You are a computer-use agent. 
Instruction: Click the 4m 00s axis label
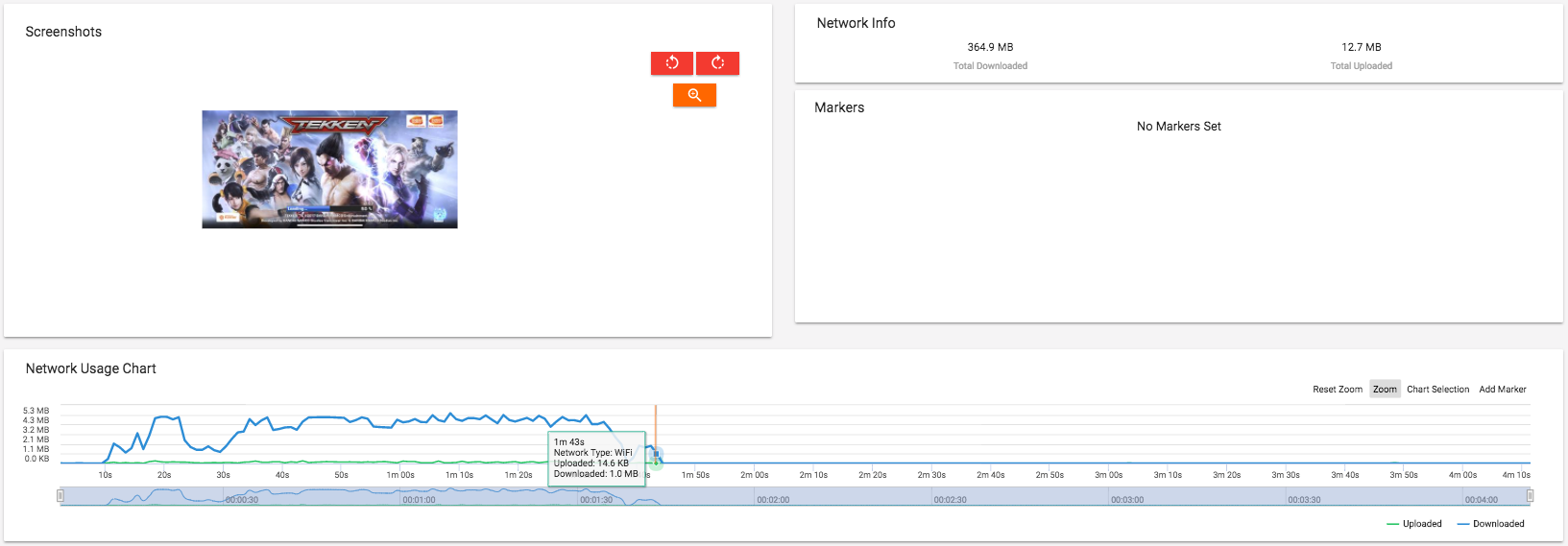pos(1463,475)
